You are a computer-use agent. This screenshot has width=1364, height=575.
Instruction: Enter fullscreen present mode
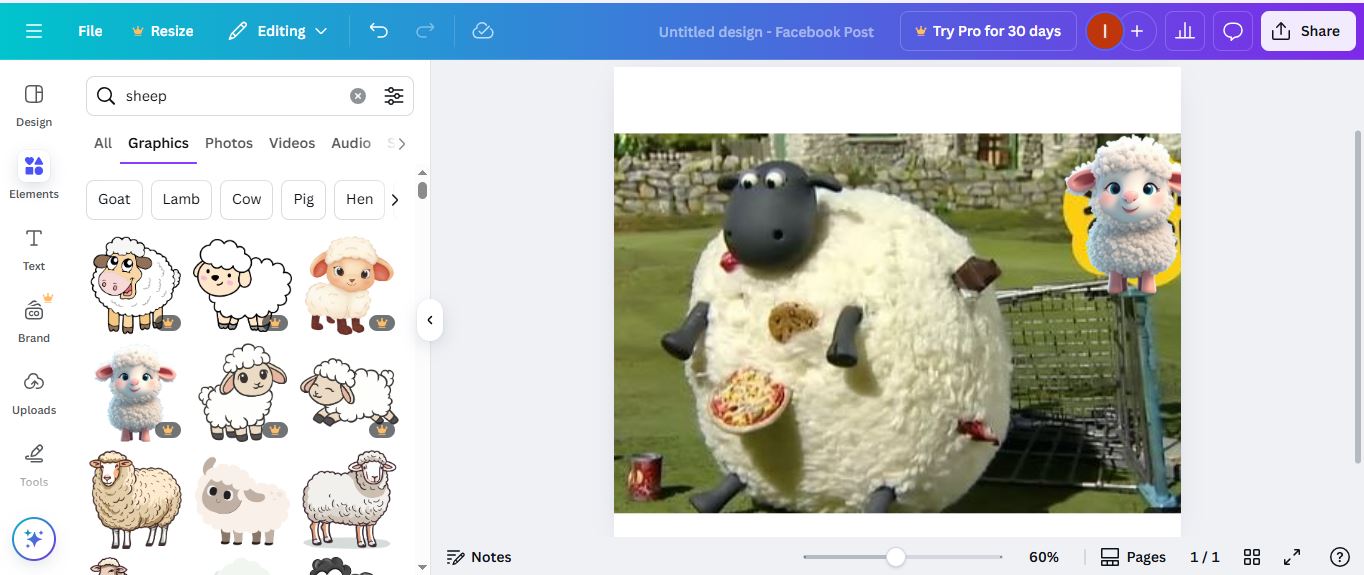click(1292, 557)
